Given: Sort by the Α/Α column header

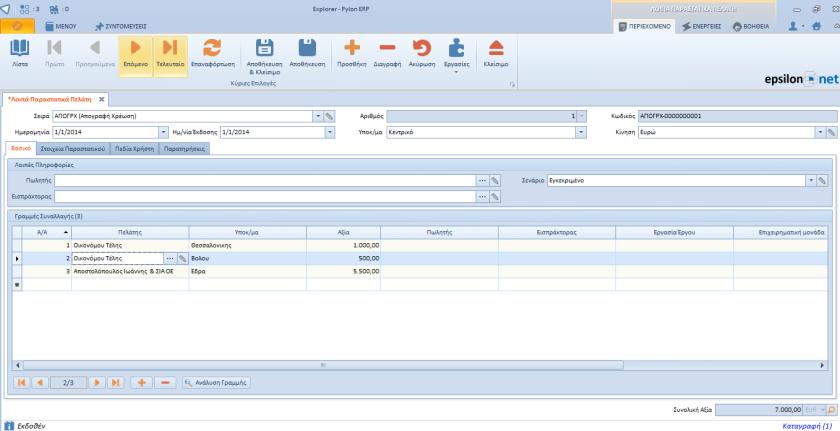Looking at the screenshot, I should click(x=47, y=232).
